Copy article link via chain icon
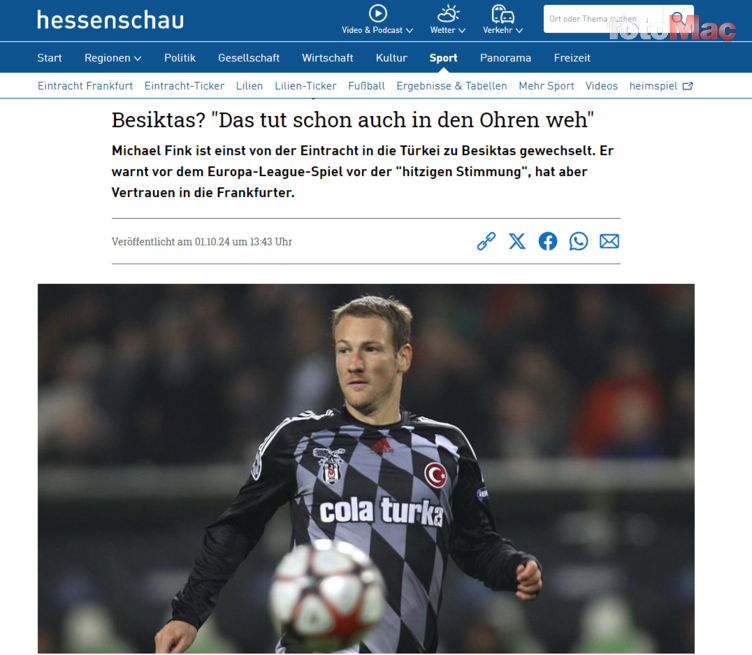 click(x=486, y=241)
